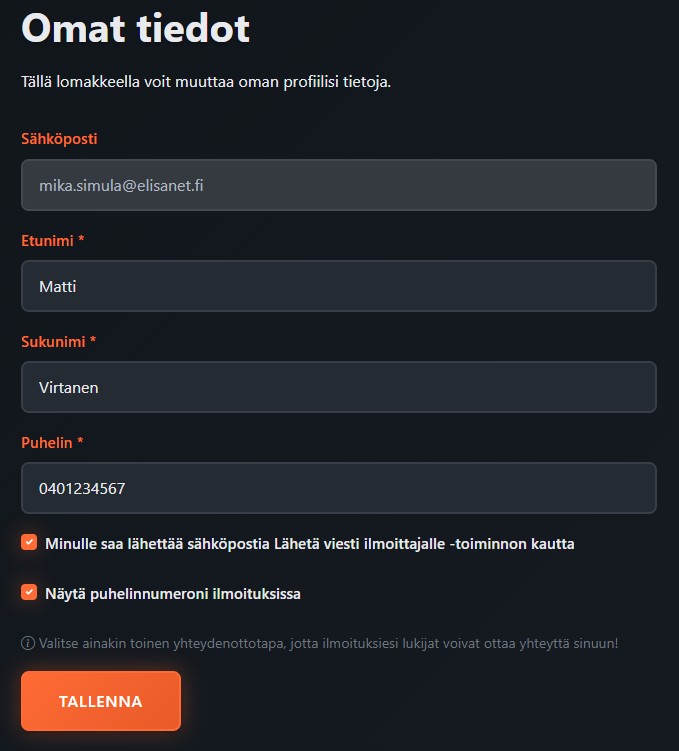Toggle the email contact permission checkbox
This screenshot has height=751, width=679.
point(29,543)
